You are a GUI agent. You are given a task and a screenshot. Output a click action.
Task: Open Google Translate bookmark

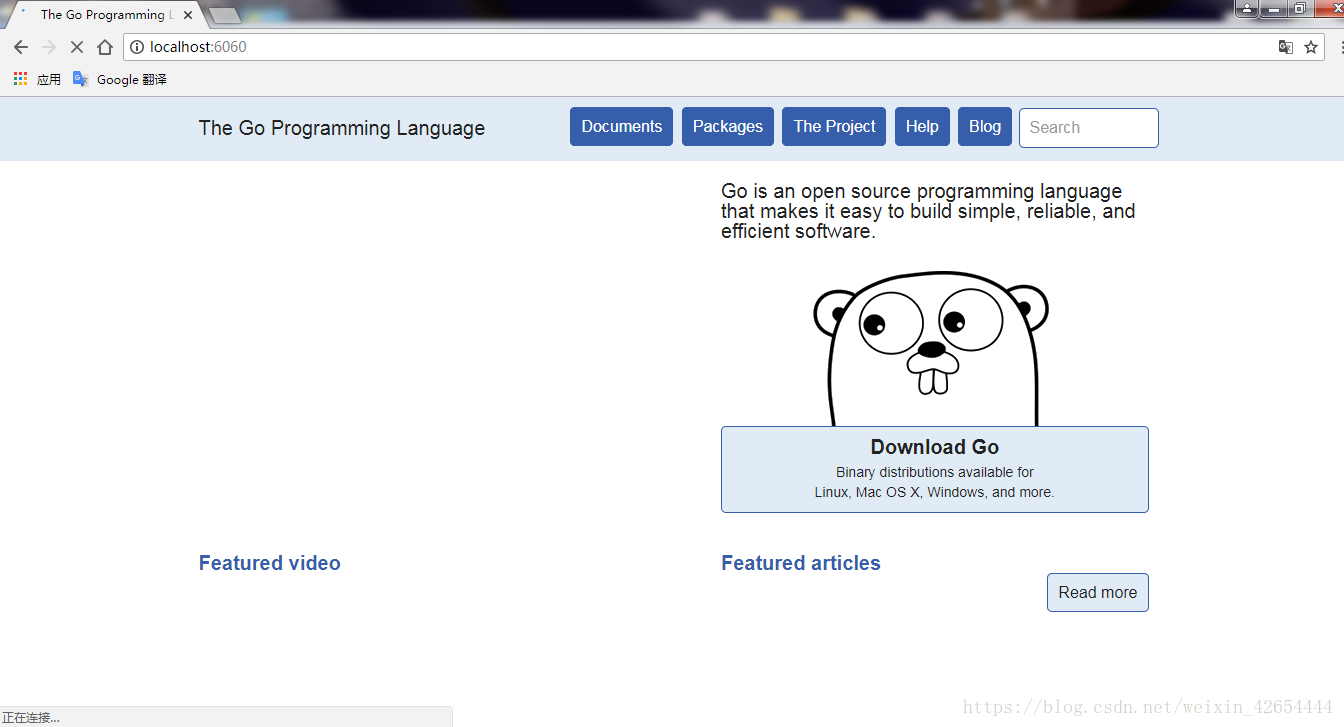(120, 79)
